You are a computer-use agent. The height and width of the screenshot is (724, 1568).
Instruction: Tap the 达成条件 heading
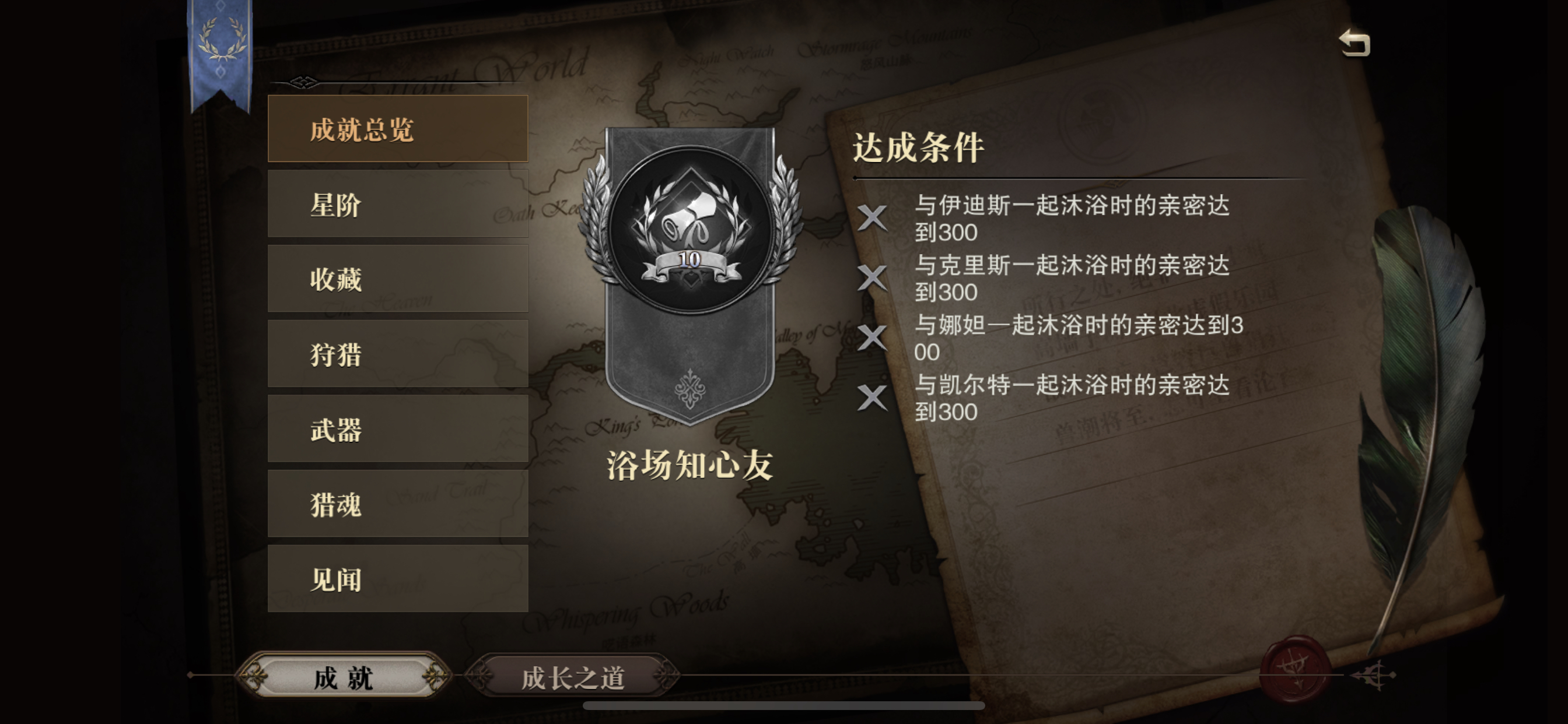[x=918, y=148]
